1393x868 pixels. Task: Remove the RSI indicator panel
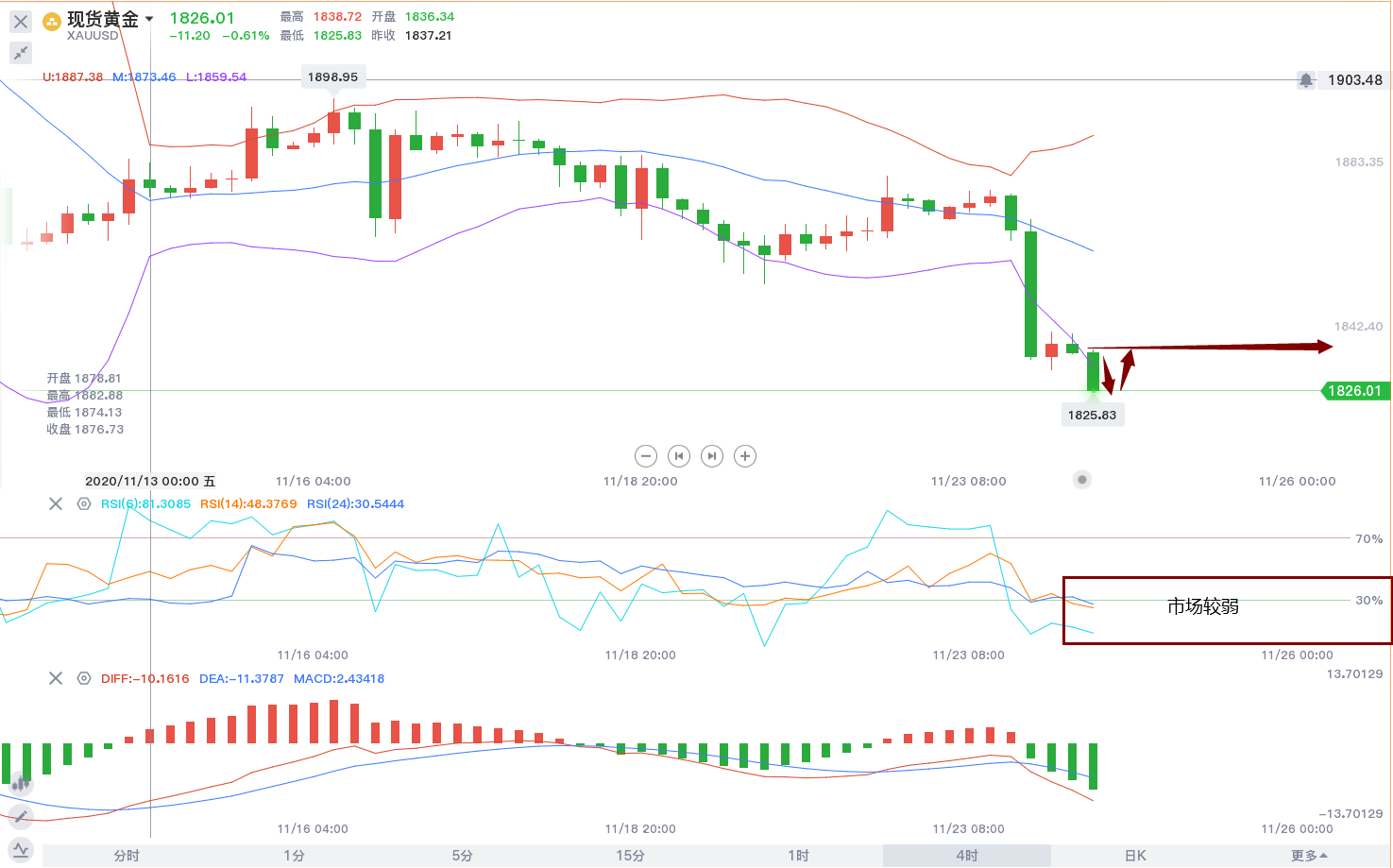point(56,504)
